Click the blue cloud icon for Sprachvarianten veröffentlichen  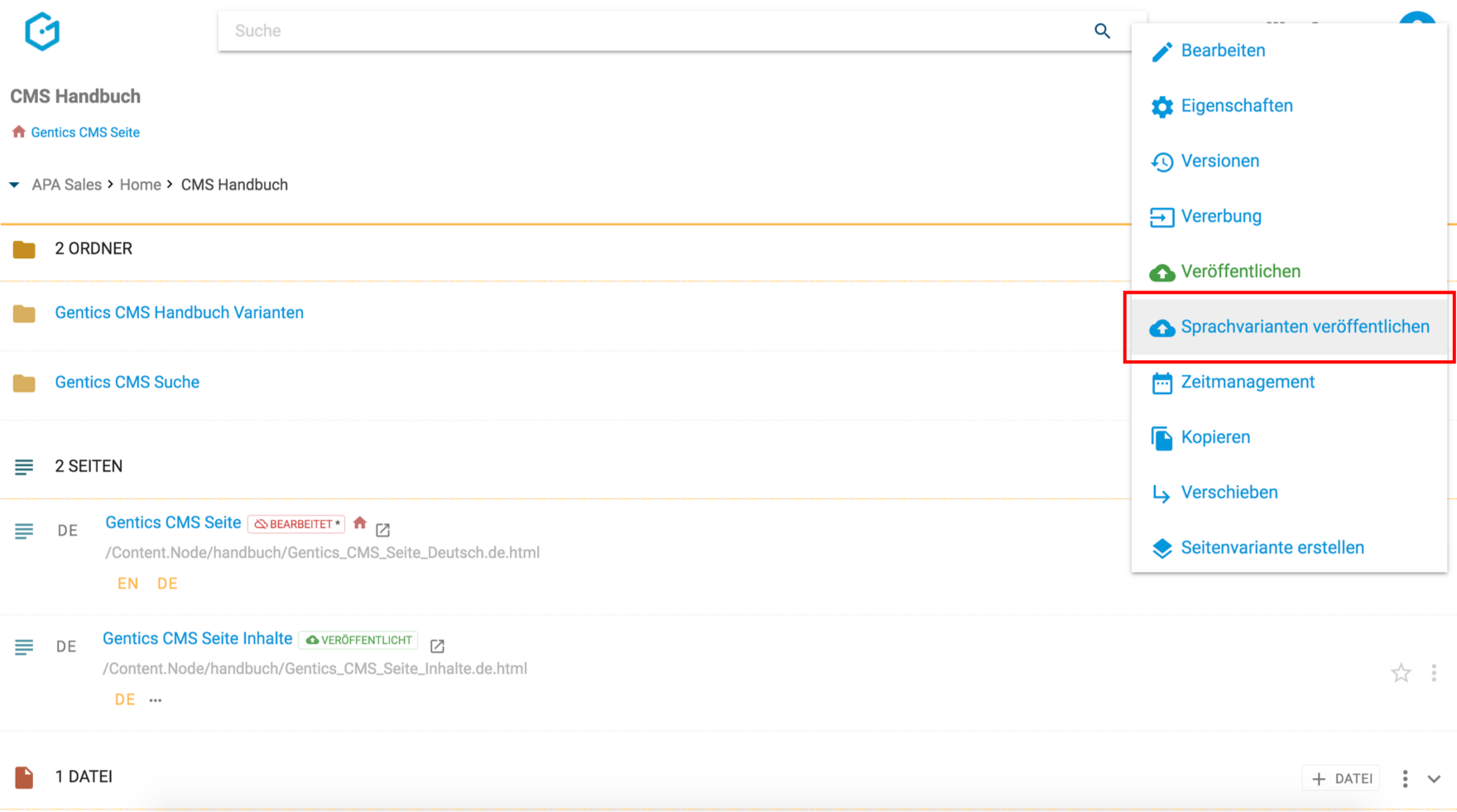point(1161,328)
